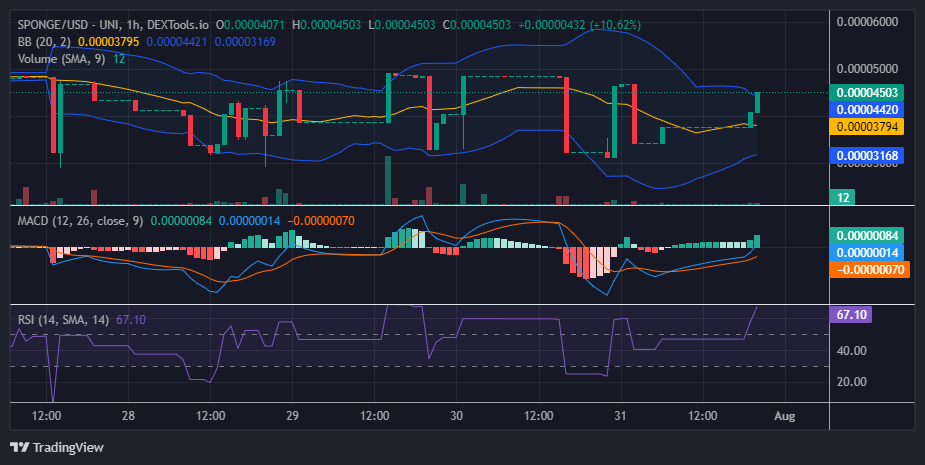This screenshot has height=465, width=925.
Task: Click the latest green candlestick on price chart
Action: [x=757, y=103]
